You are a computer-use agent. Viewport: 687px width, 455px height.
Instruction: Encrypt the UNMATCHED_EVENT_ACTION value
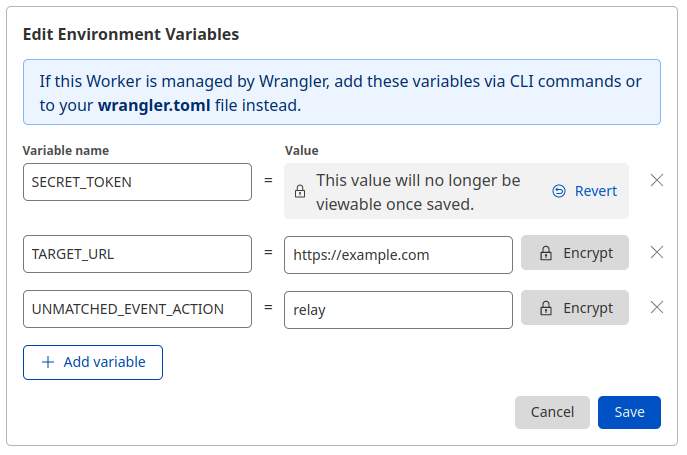575,308
